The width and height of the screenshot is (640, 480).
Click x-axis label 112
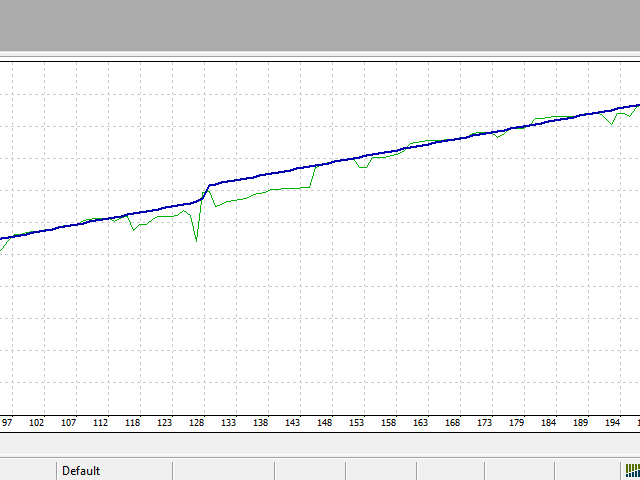101,423
